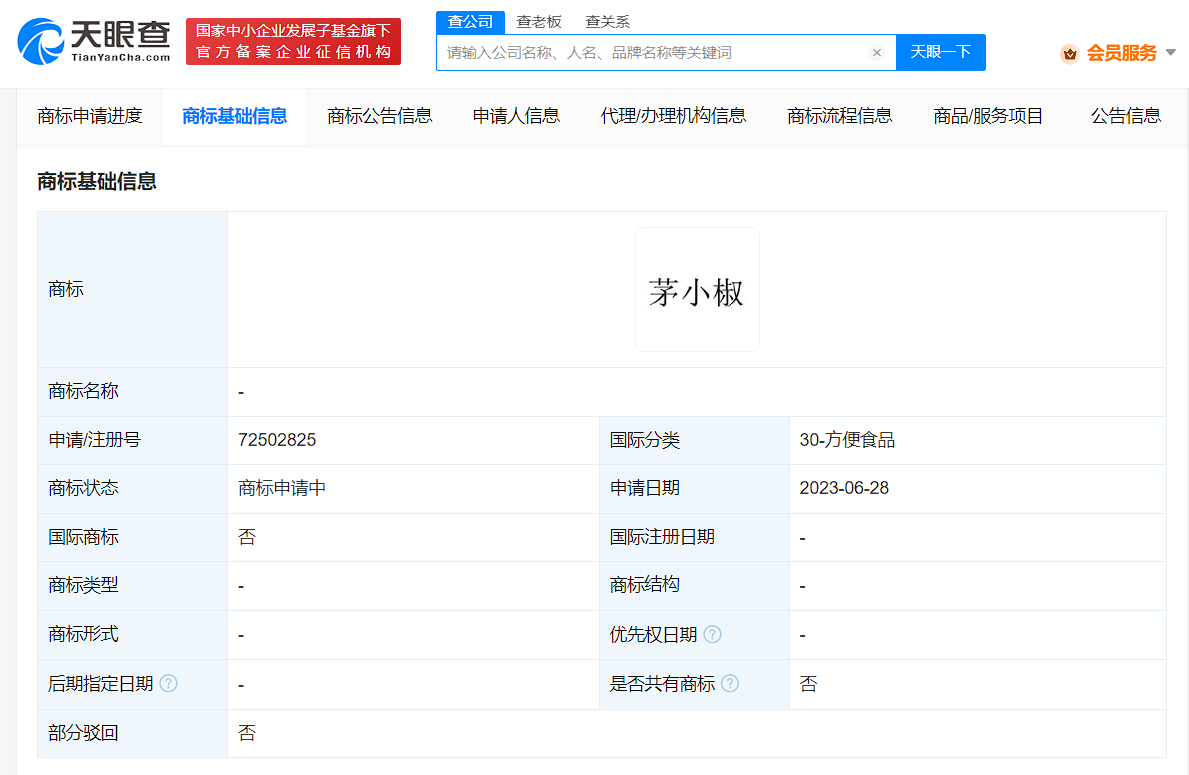Viewport: 1189px width, 775px height.
Task: Click the red 官方备案企业征信机构 banner
Action: coord(293,42)
